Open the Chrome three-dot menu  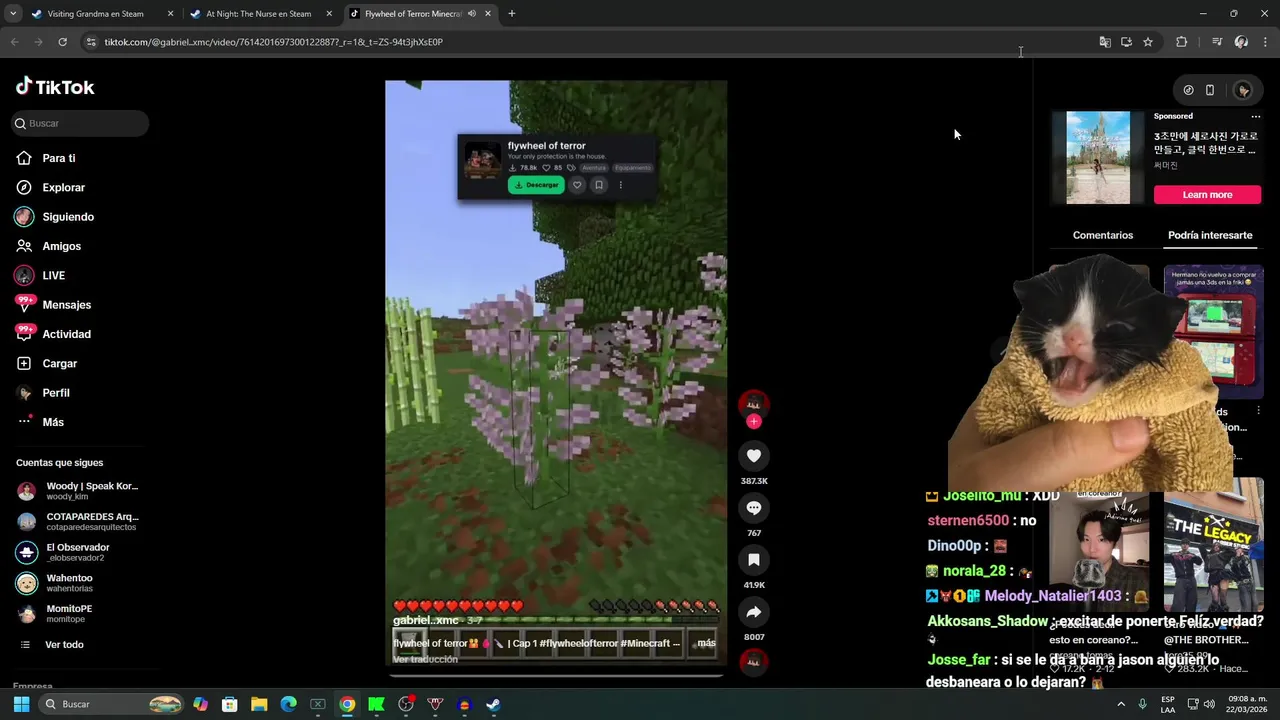coord(1266,42)
